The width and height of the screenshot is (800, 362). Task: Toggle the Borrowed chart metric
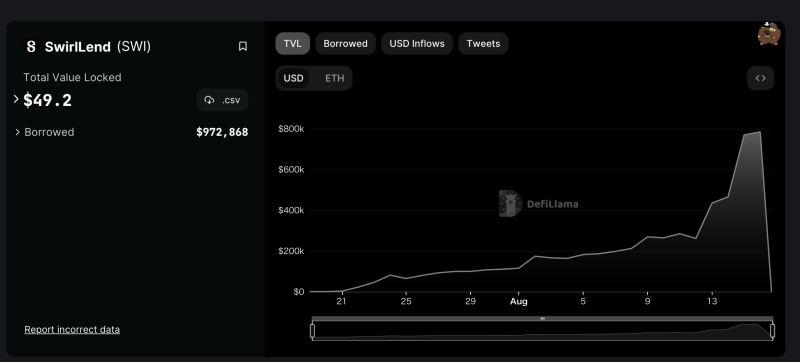tap(345, 44)
